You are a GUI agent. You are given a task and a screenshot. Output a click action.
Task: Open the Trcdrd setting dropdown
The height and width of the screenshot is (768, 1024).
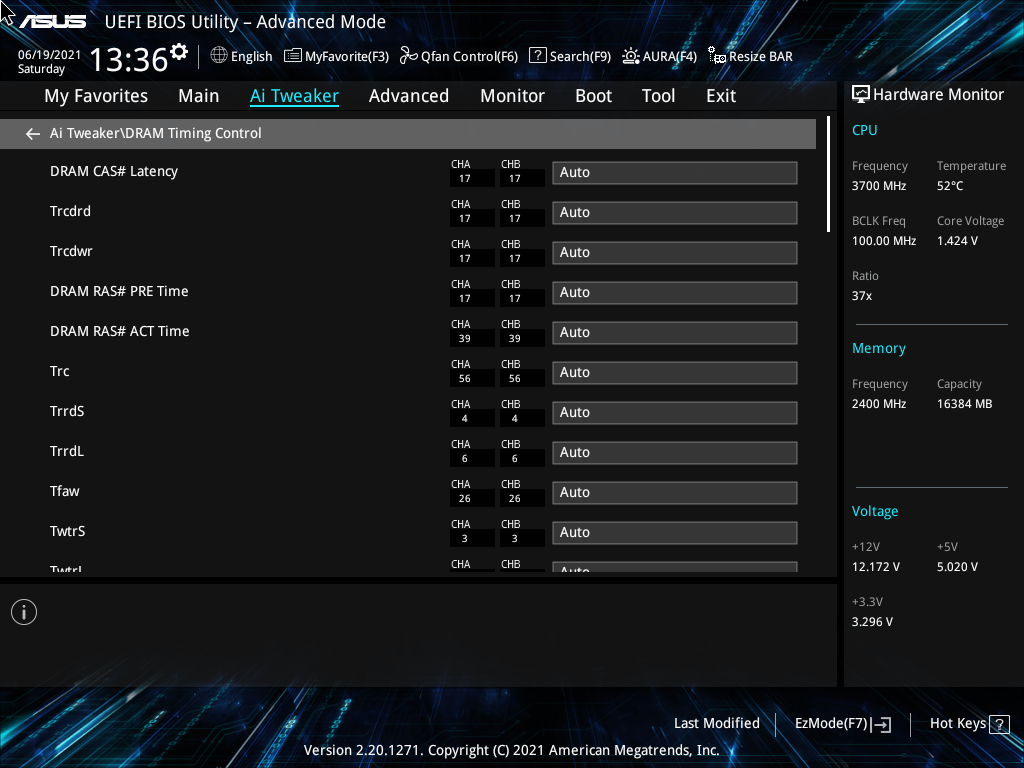tap(674, 212)
